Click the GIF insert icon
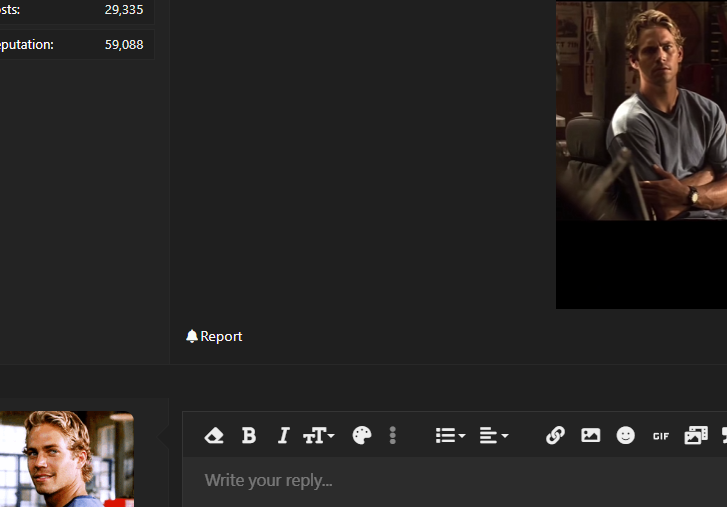Viewport: 727px width, 507px height. [661, 436]
